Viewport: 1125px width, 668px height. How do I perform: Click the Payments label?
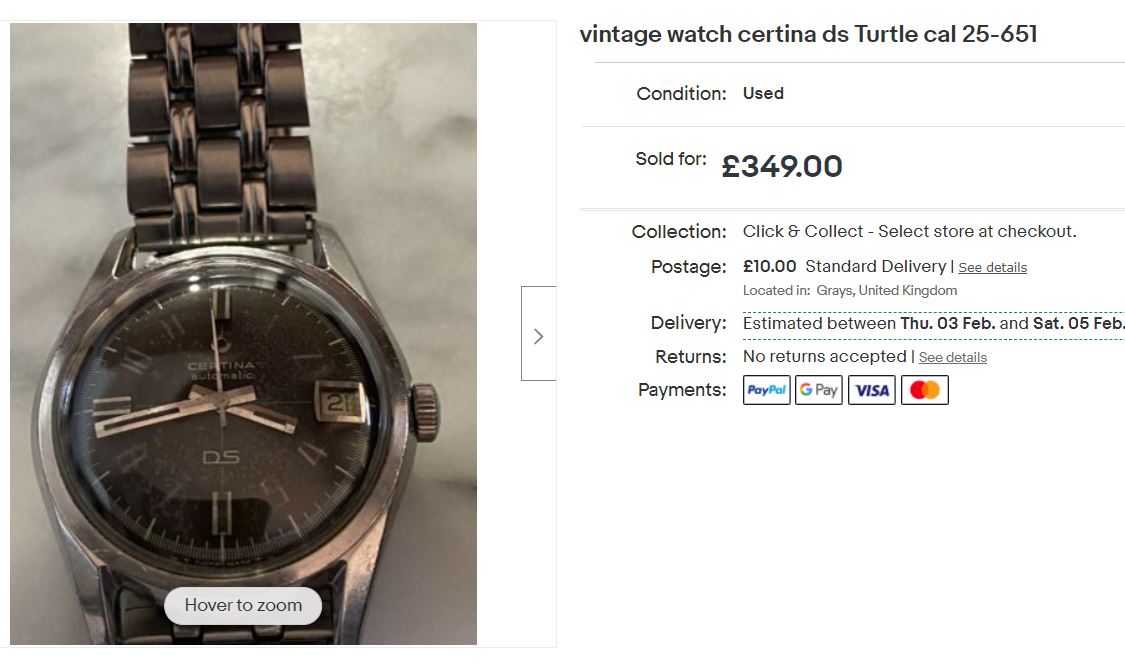[682, 390]
